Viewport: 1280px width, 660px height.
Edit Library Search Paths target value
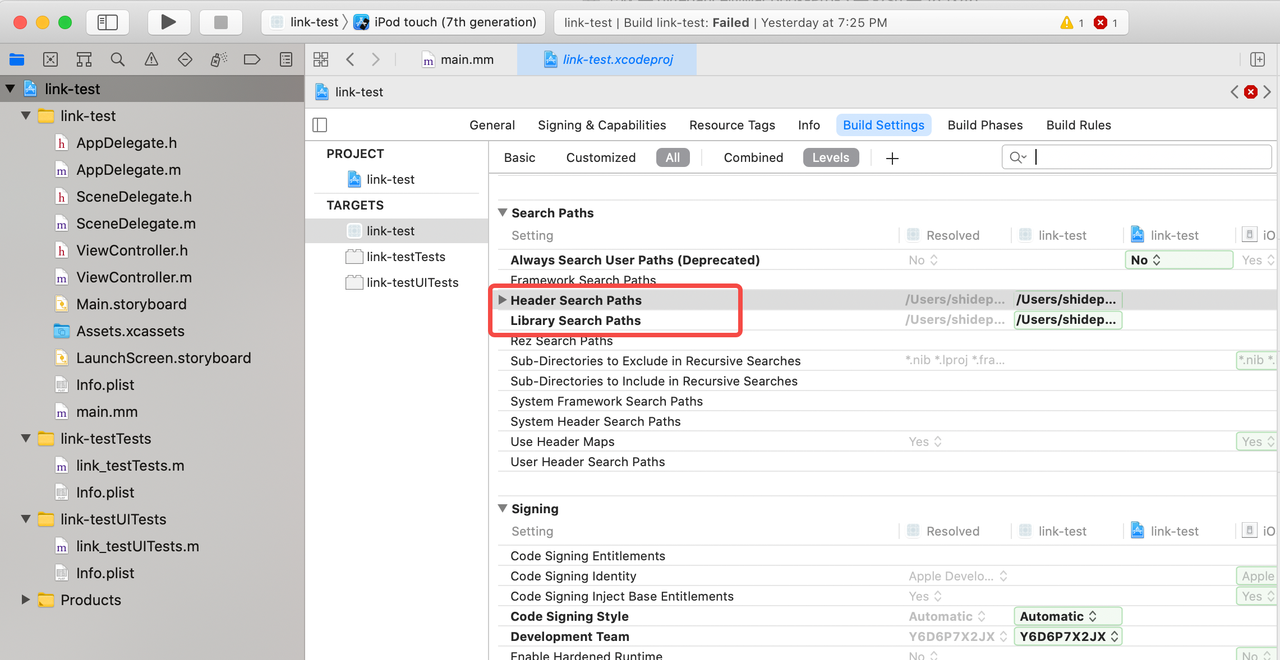tap(1067, 320)
